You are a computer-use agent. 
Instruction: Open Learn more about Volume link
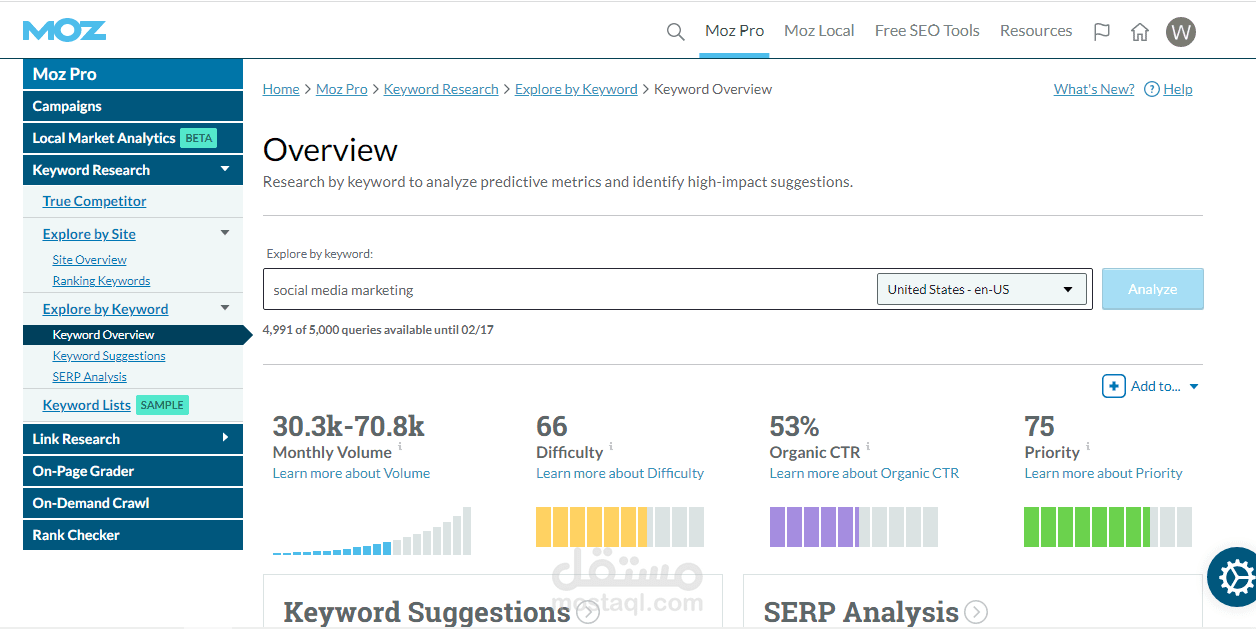pyautogui.click(x=351, y=473)
